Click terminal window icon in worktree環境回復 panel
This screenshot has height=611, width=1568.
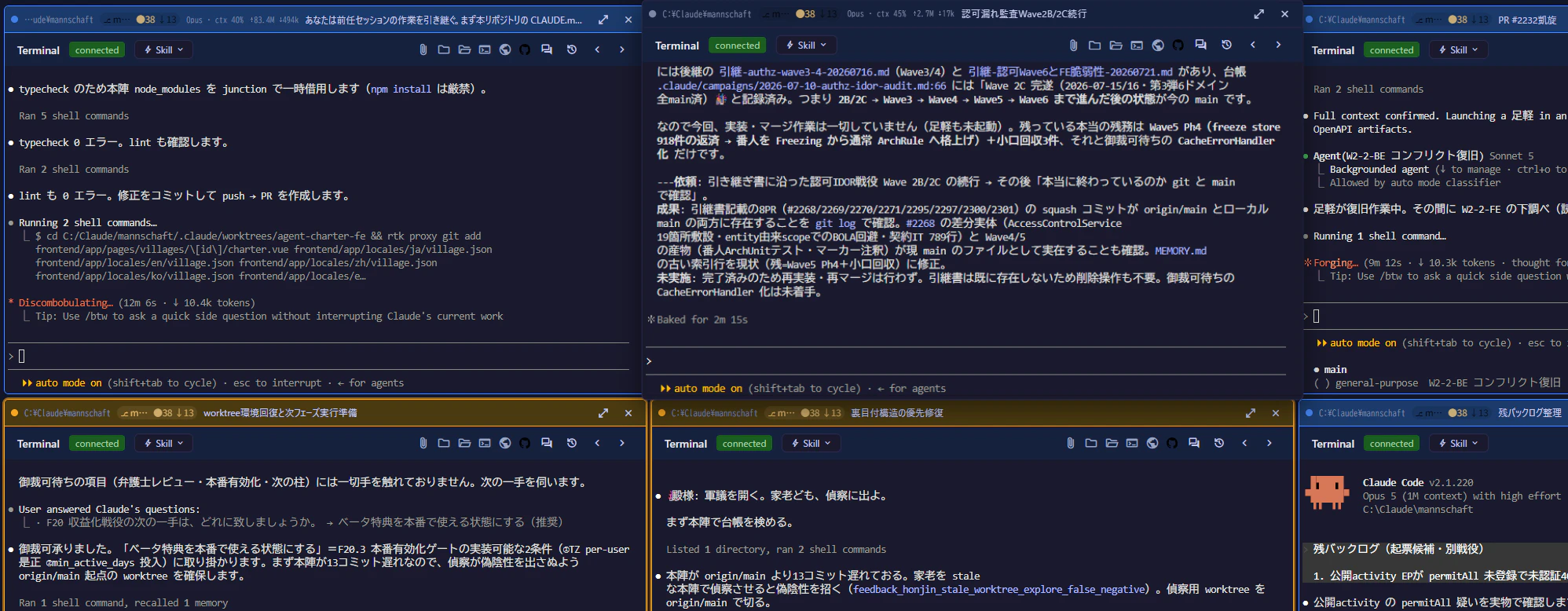pos(485,443)
